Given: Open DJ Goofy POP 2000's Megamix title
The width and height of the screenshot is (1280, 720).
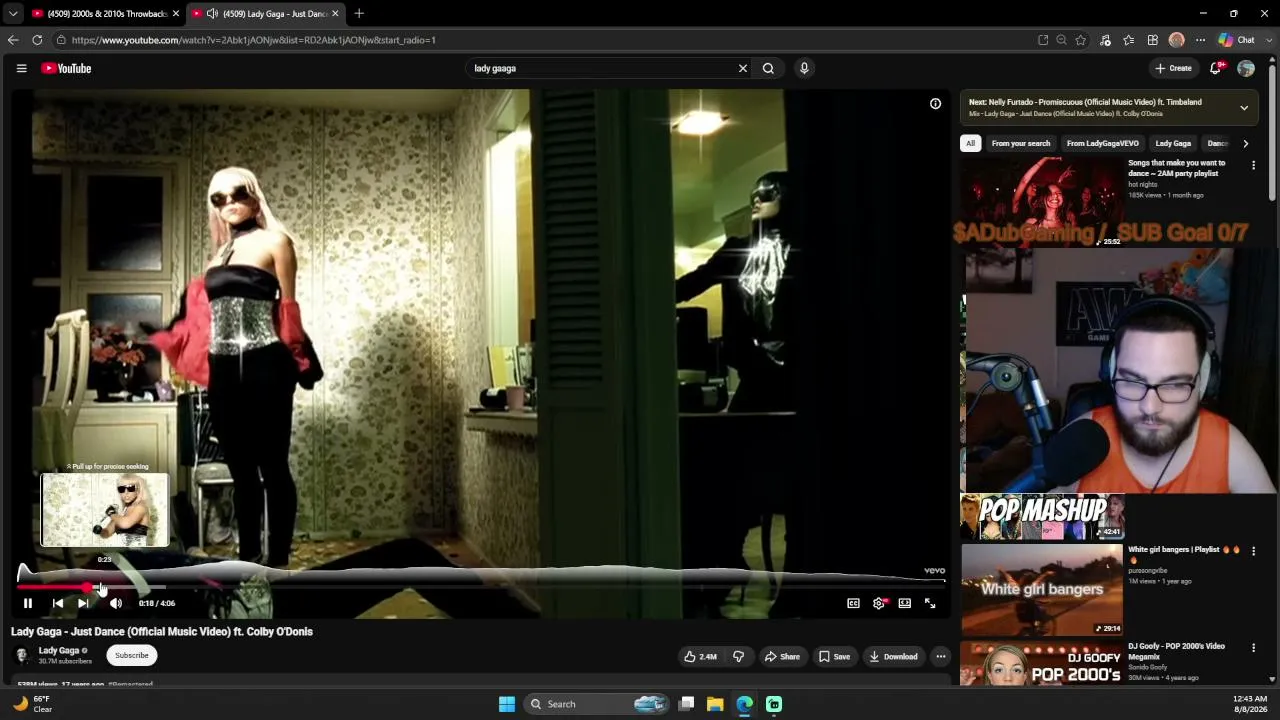Looking at the screenshot, I should pyautogui.click(x=1176, y=651).
